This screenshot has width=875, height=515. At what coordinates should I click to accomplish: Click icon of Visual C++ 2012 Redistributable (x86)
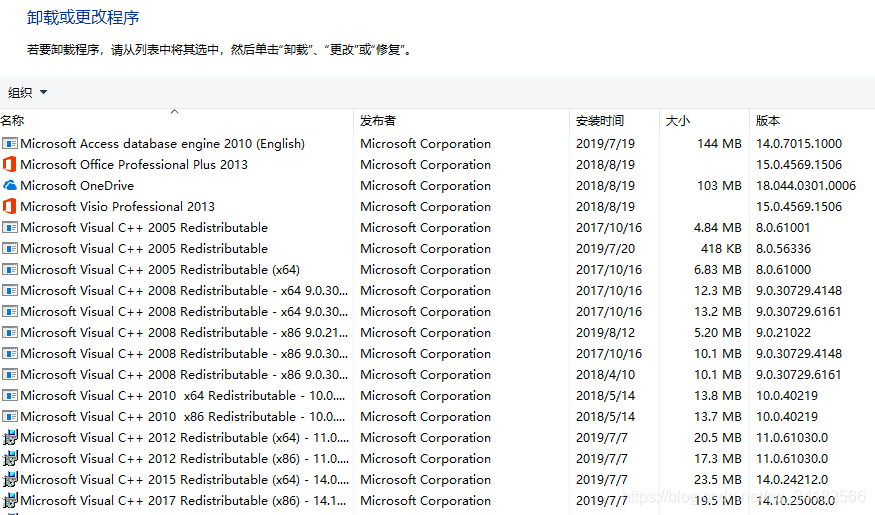10,459
